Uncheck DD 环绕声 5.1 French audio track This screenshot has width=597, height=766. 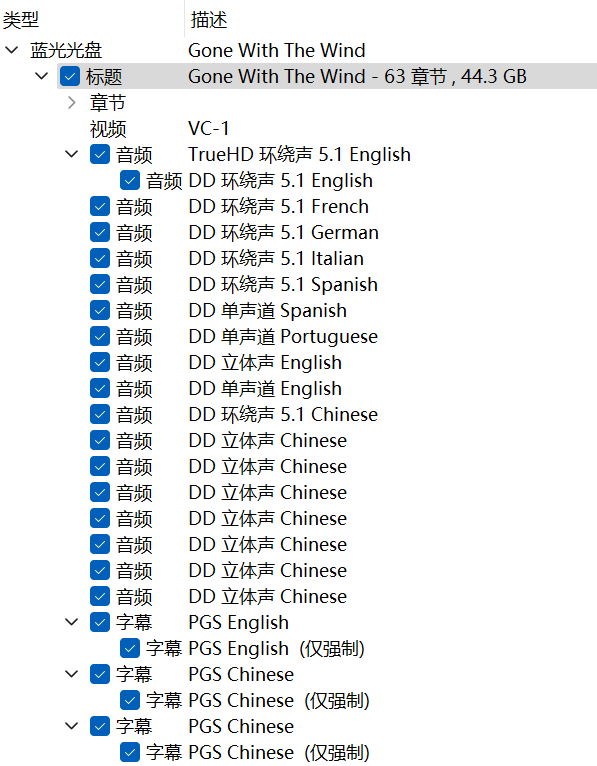[100, 206]
